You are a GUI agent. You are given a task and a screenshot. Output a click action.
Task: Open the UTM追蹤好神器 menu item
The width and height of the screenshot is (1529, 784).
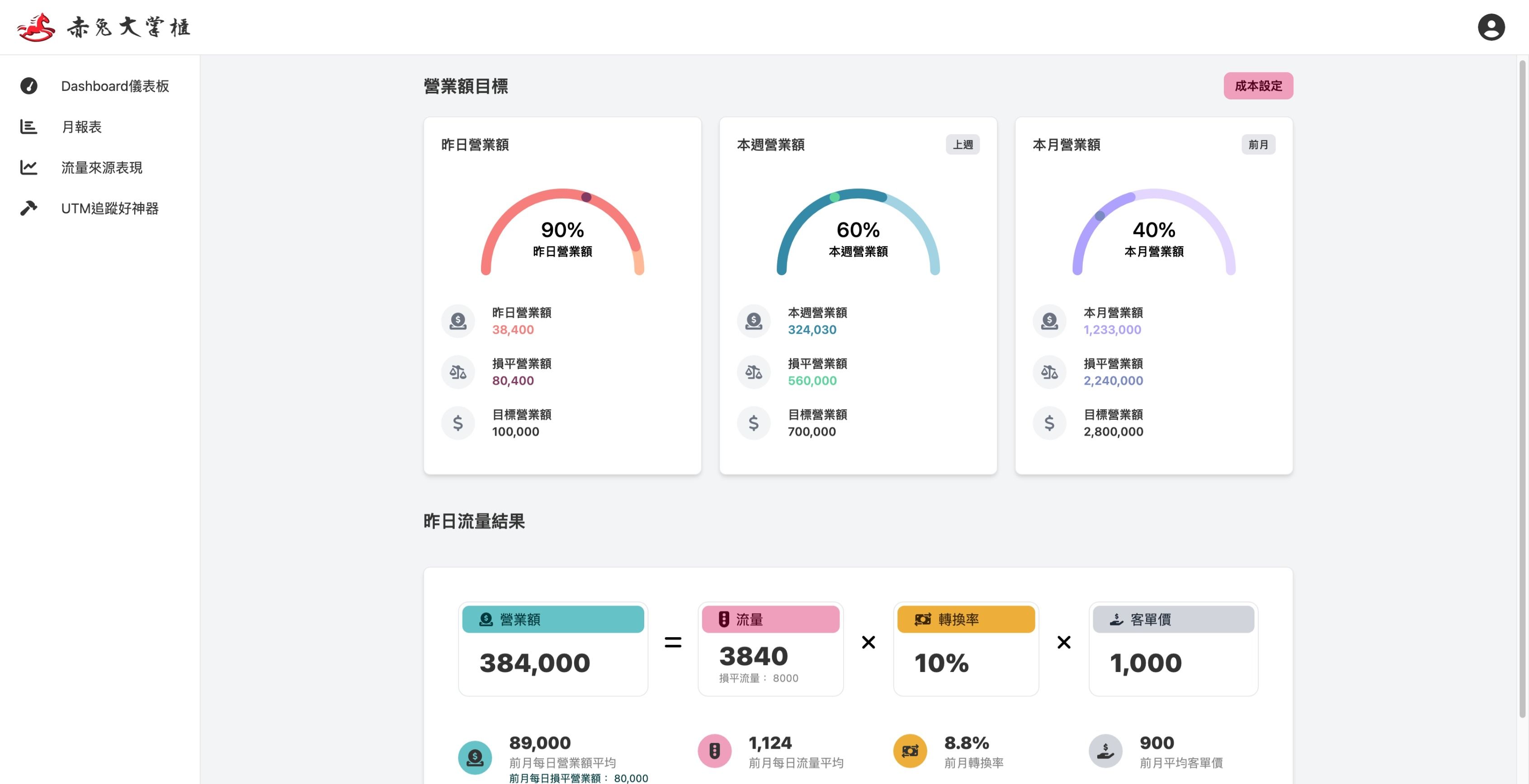100,208
